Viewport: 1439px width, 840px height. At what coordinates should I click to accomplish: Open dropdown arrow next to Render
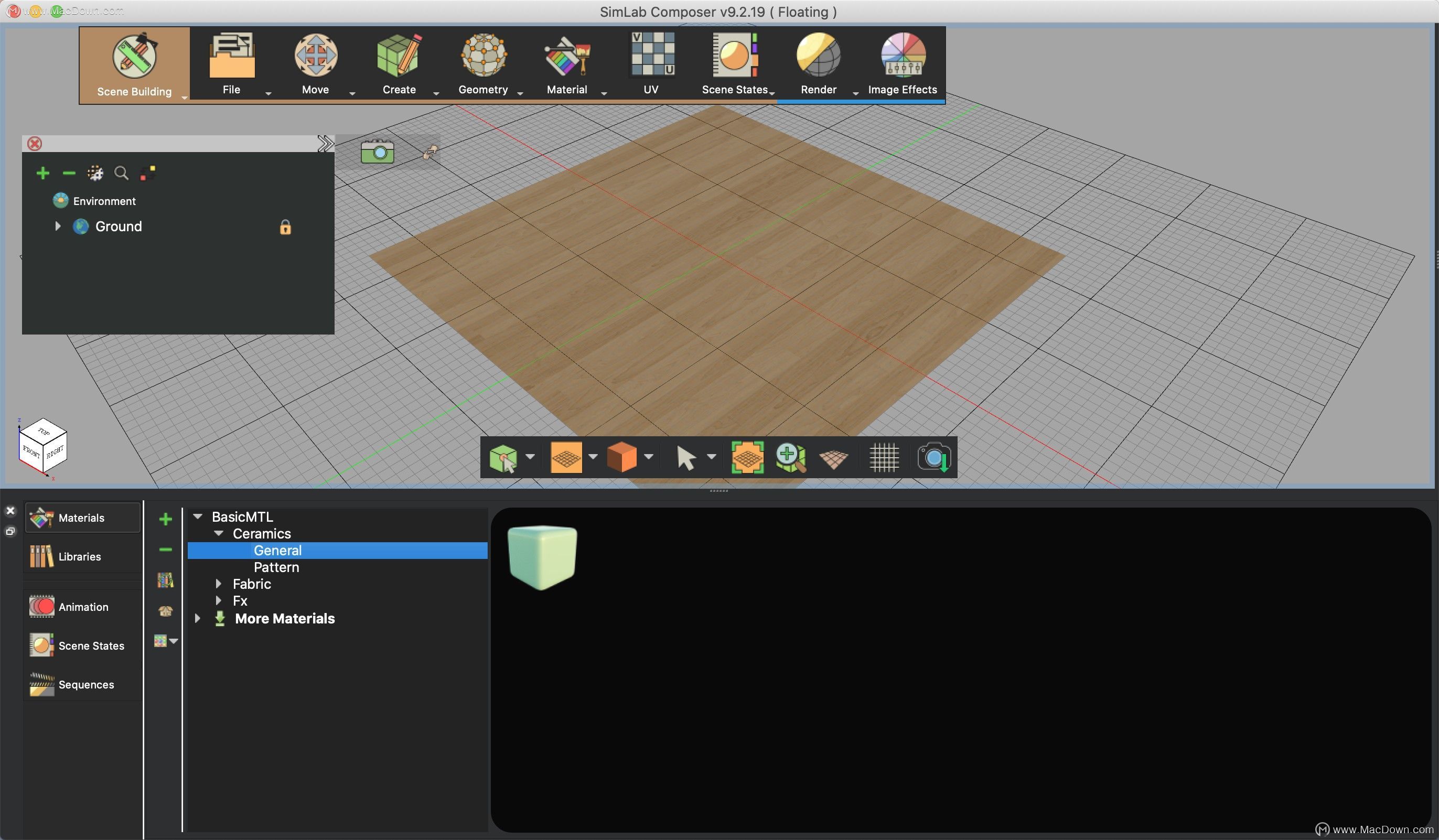pyautogui.click(x=855, y=93)
